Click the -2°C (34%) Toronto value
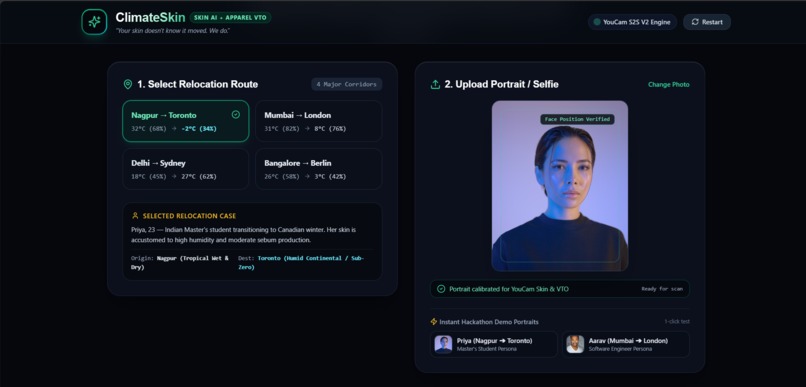Image resolution: width=806 pixels, height=387 pixels. pyautogui.click(x=199, y=128)
